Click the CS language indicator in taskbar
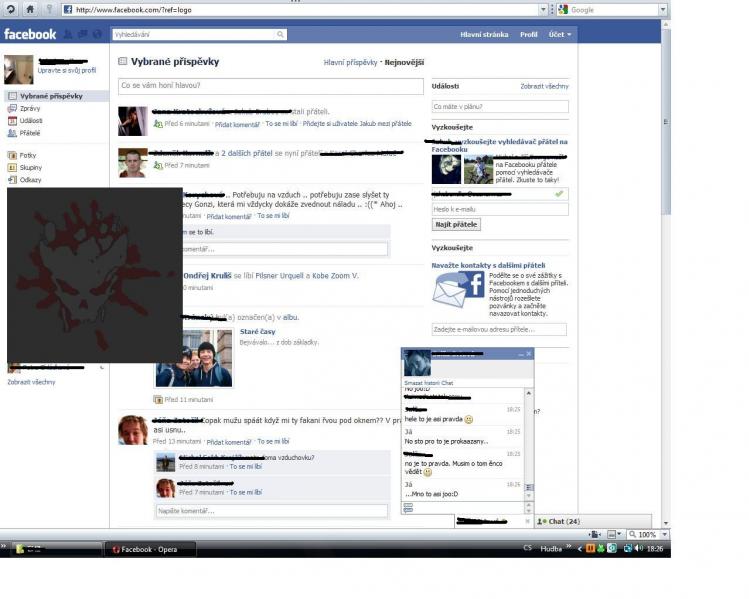The height and width of the screenshot is (599, 749). [x=527, y=548]
